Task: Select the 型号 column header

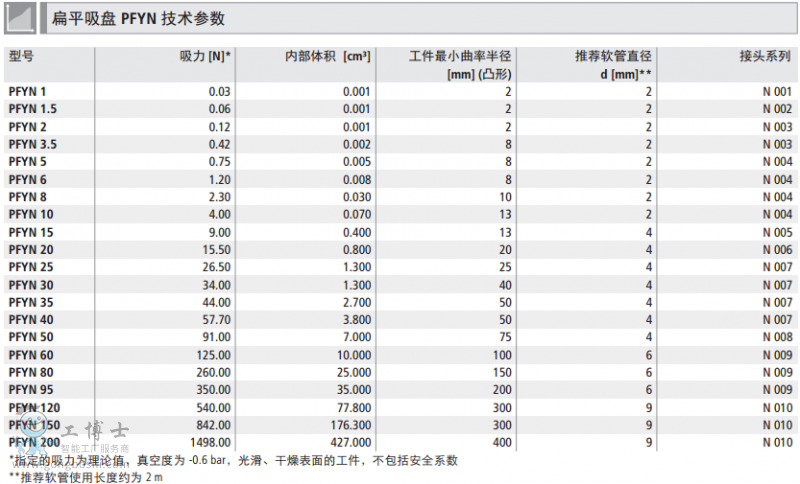Action: tap(22, 57)
